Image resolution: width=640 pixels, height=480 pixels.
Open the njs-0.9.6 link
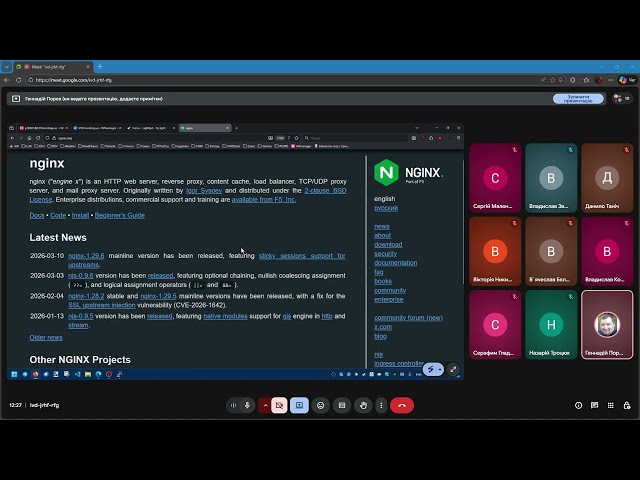click(x=81, y=276)
